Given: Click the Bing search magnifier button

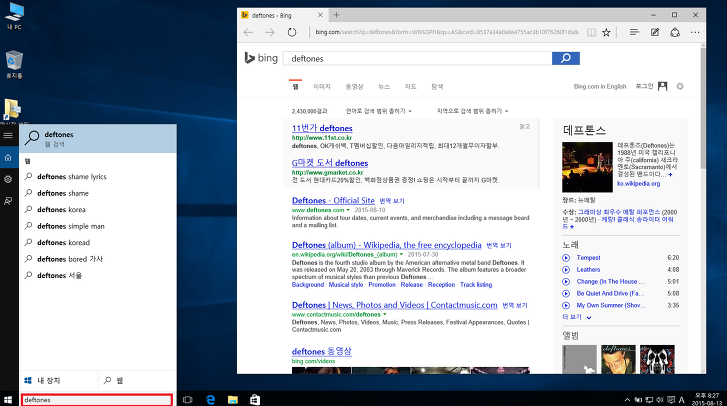Looking at the screenshot, I should tap(566, 58).
